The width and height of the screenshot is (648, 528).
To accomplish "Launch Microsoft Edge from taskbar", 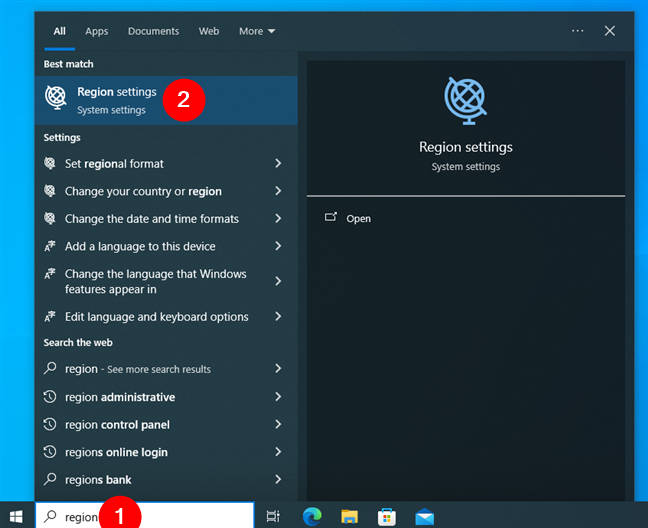I will coord(312,516).
